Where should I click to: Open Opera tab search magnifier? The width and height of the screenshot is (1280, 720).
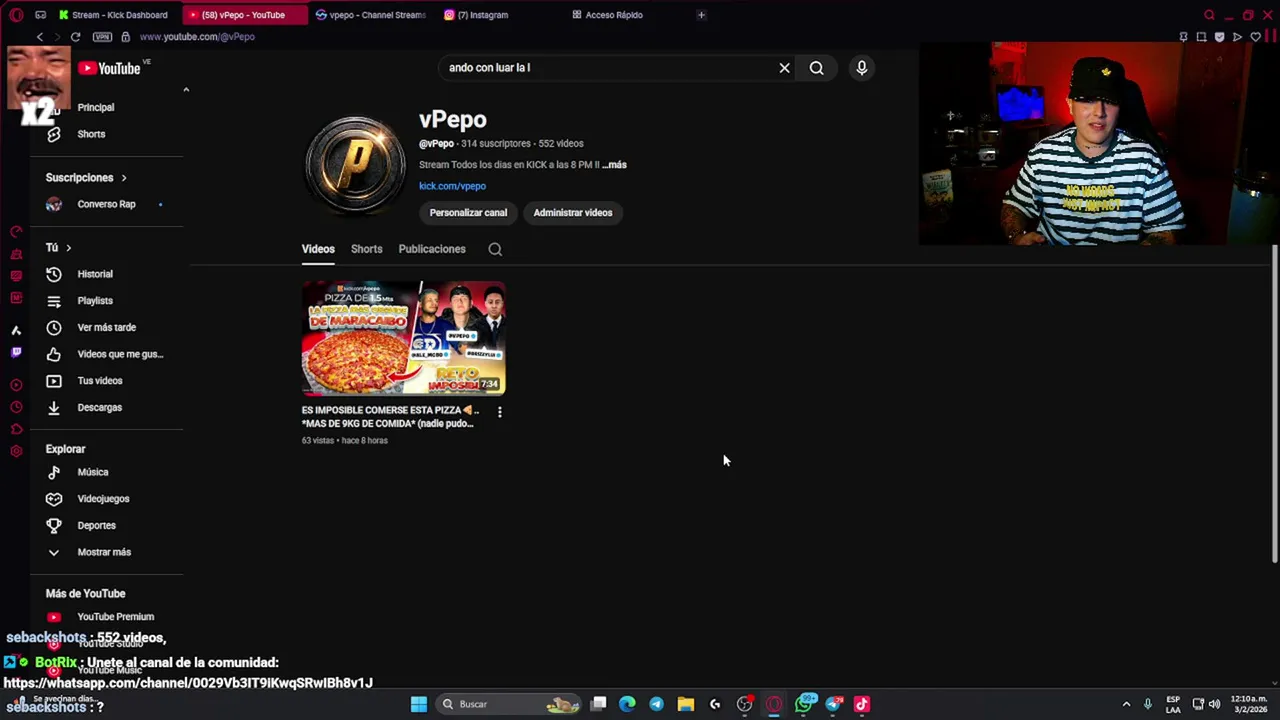(1209, 15)
